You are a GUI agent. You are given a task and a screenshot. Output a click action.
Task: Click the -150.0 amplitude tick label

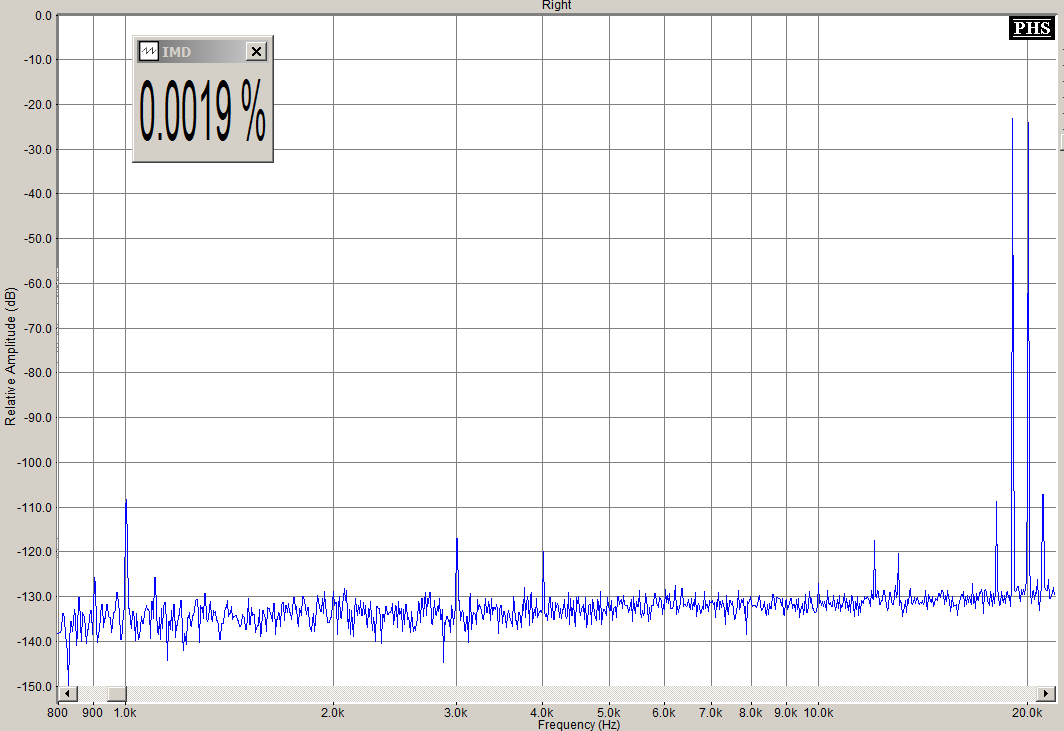(x=35, y=686)
